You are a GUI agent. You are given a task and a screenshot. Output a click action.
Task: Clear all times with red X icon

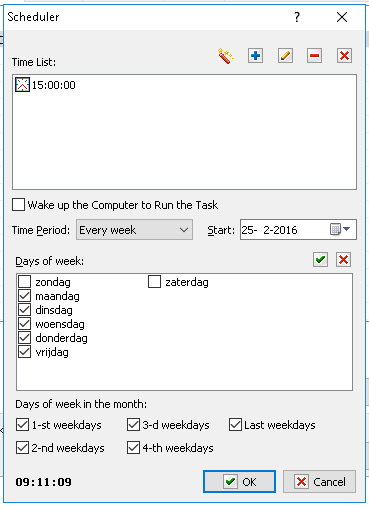click(344, 56)
